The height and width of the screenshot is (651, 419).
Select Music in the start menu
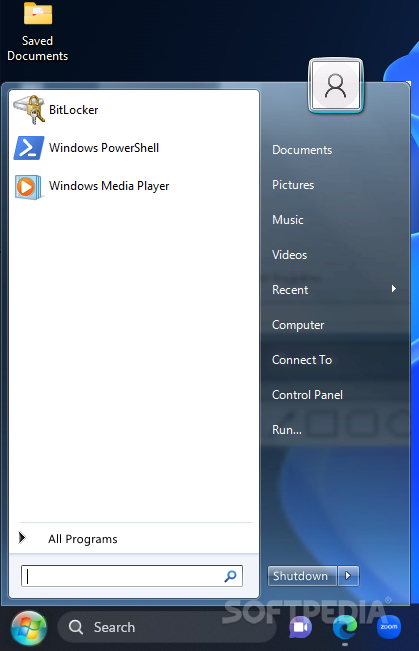point(287,220)
